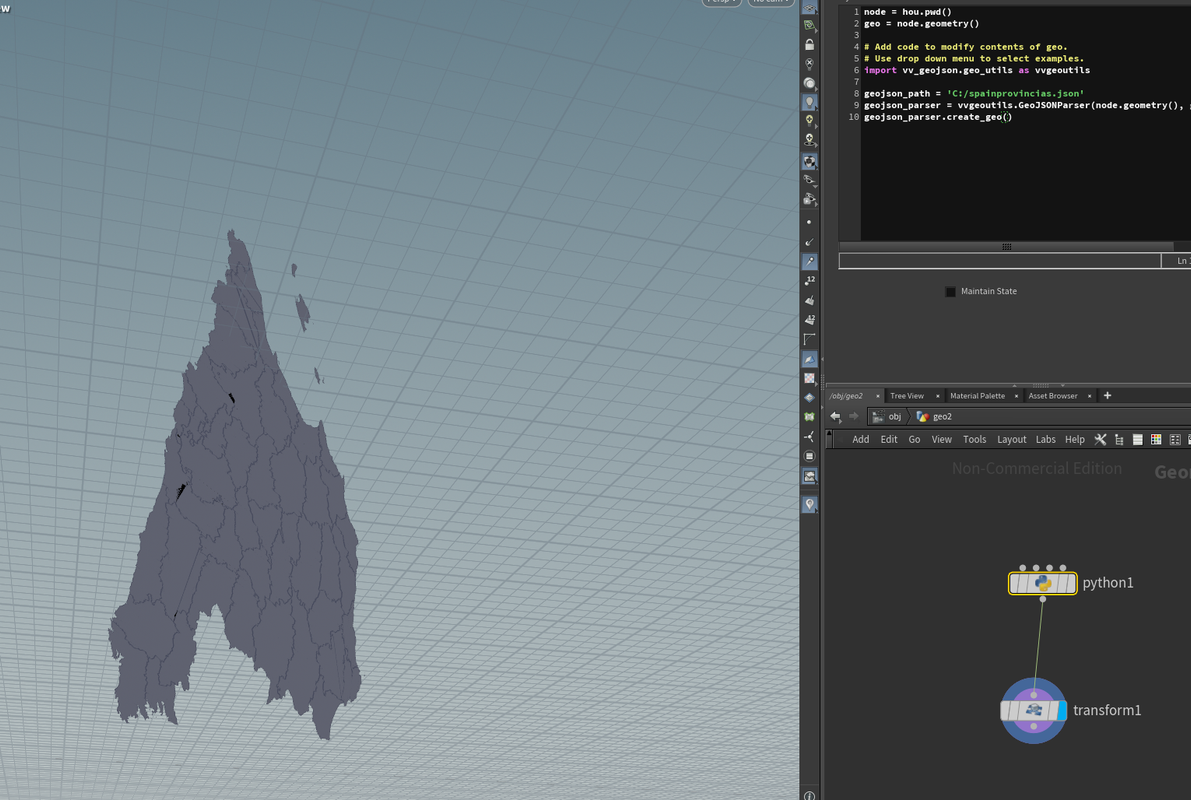Select the transform1 node

(x=1033, y=711)
